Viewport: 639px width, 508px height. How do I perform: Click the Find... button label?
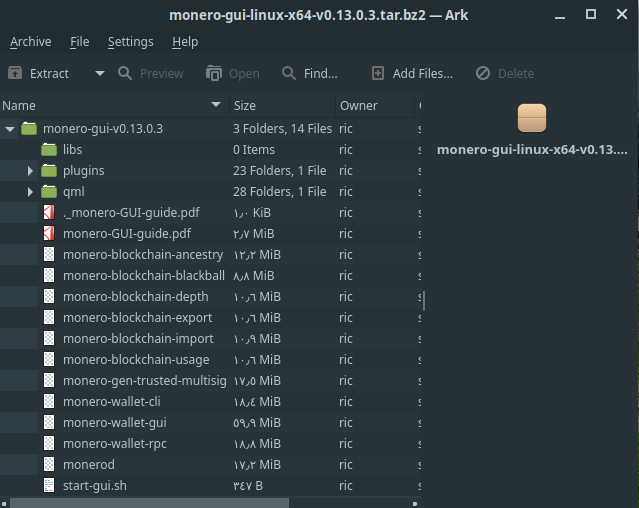coord(321,74)
